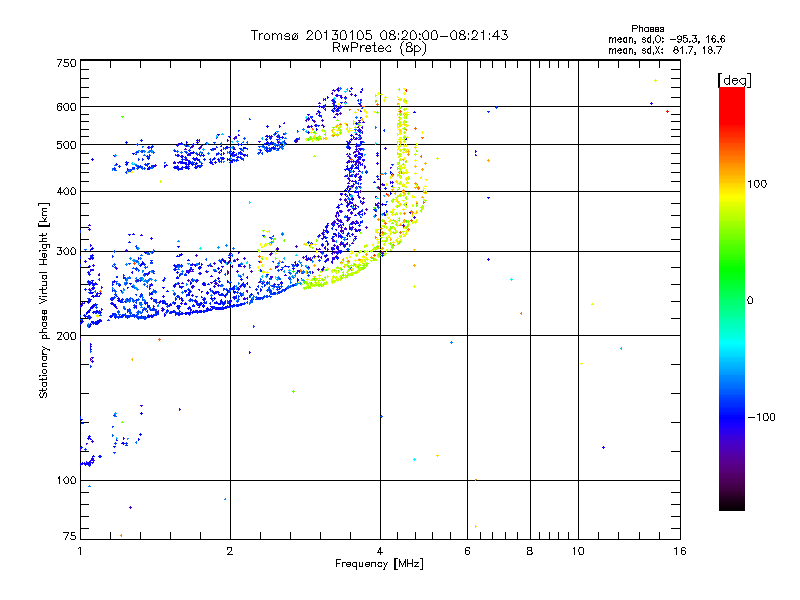Click the 200 height axis tick label
Image resolution: width=800 pixels, height=600 pixels.
click(x=66, y=336)
